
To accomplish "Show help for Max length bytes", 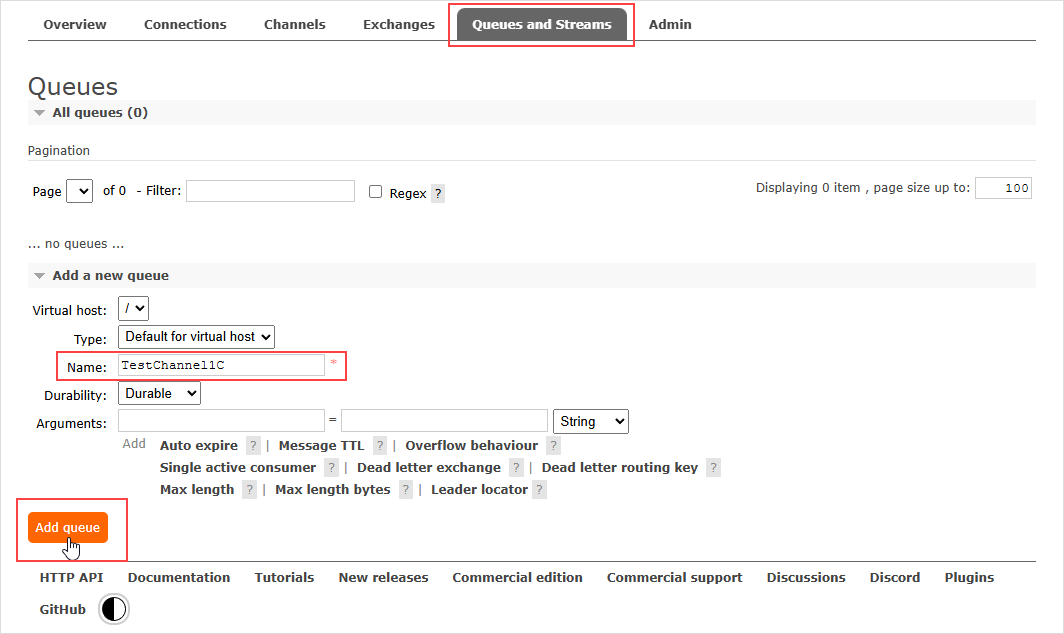I will [x=406, y=490].
